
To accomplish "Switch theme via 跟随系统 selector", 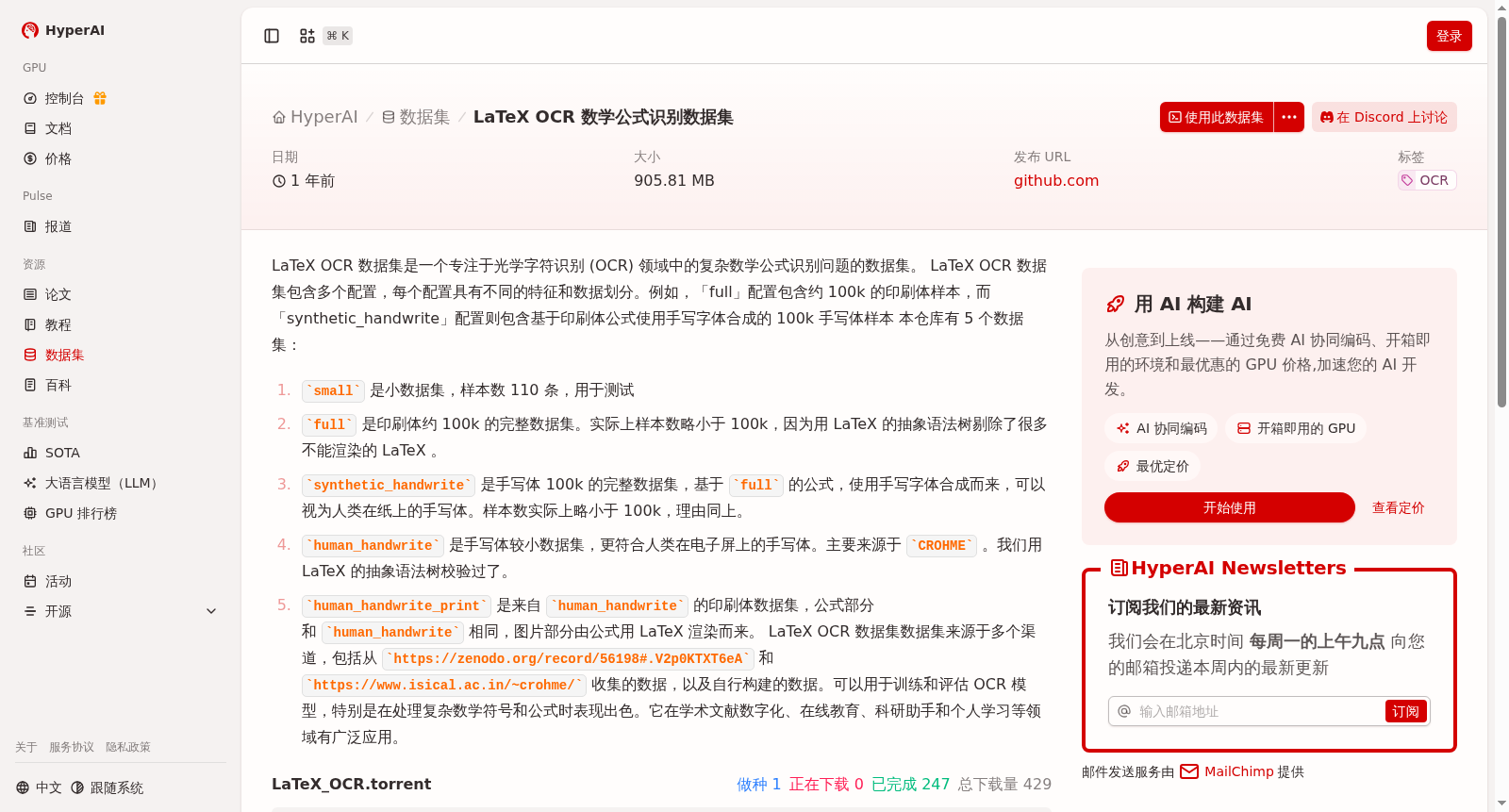I will click(x=108, y=787).
